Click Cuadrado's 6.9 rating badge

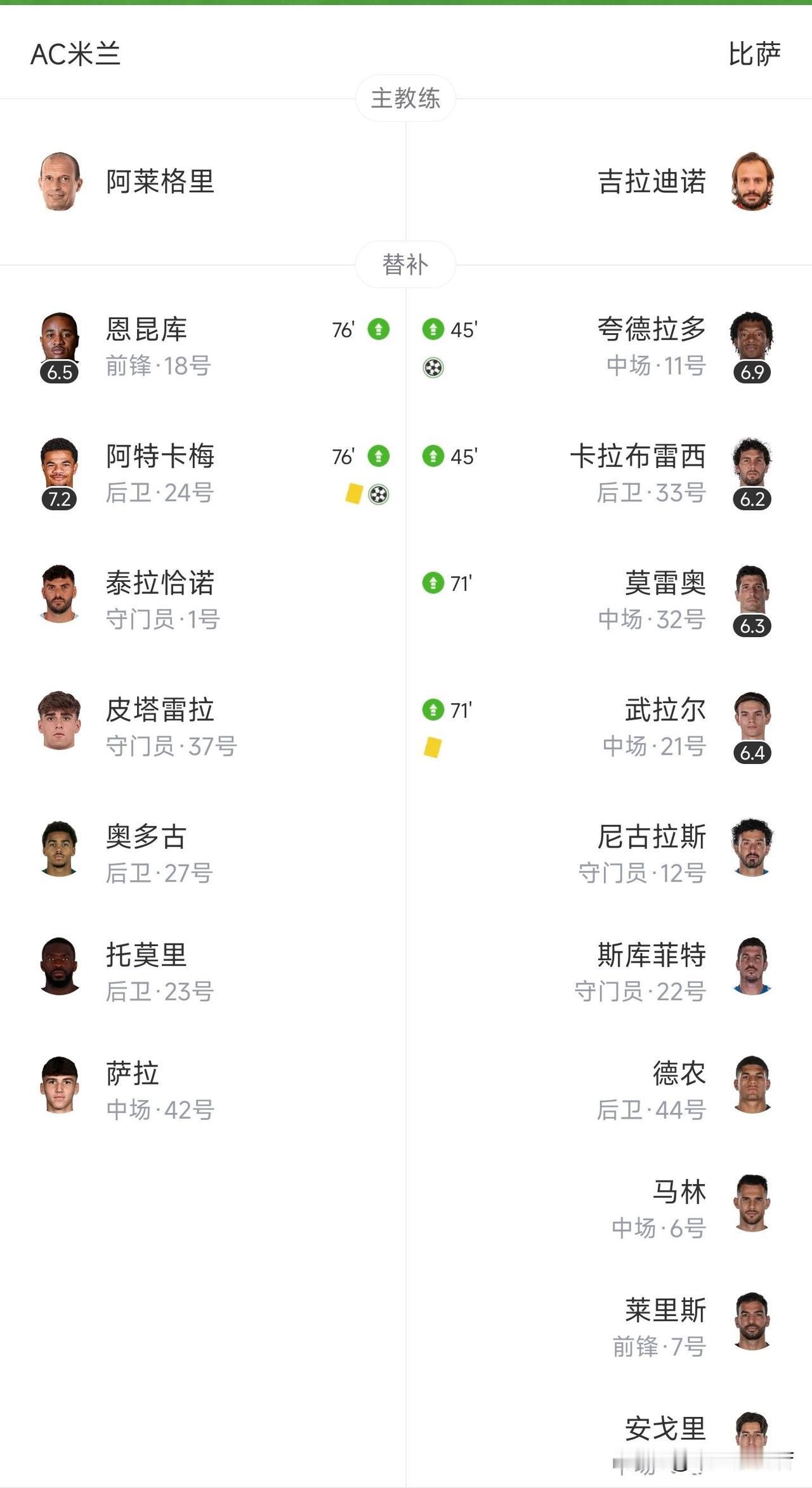click(x=752, y=372)
